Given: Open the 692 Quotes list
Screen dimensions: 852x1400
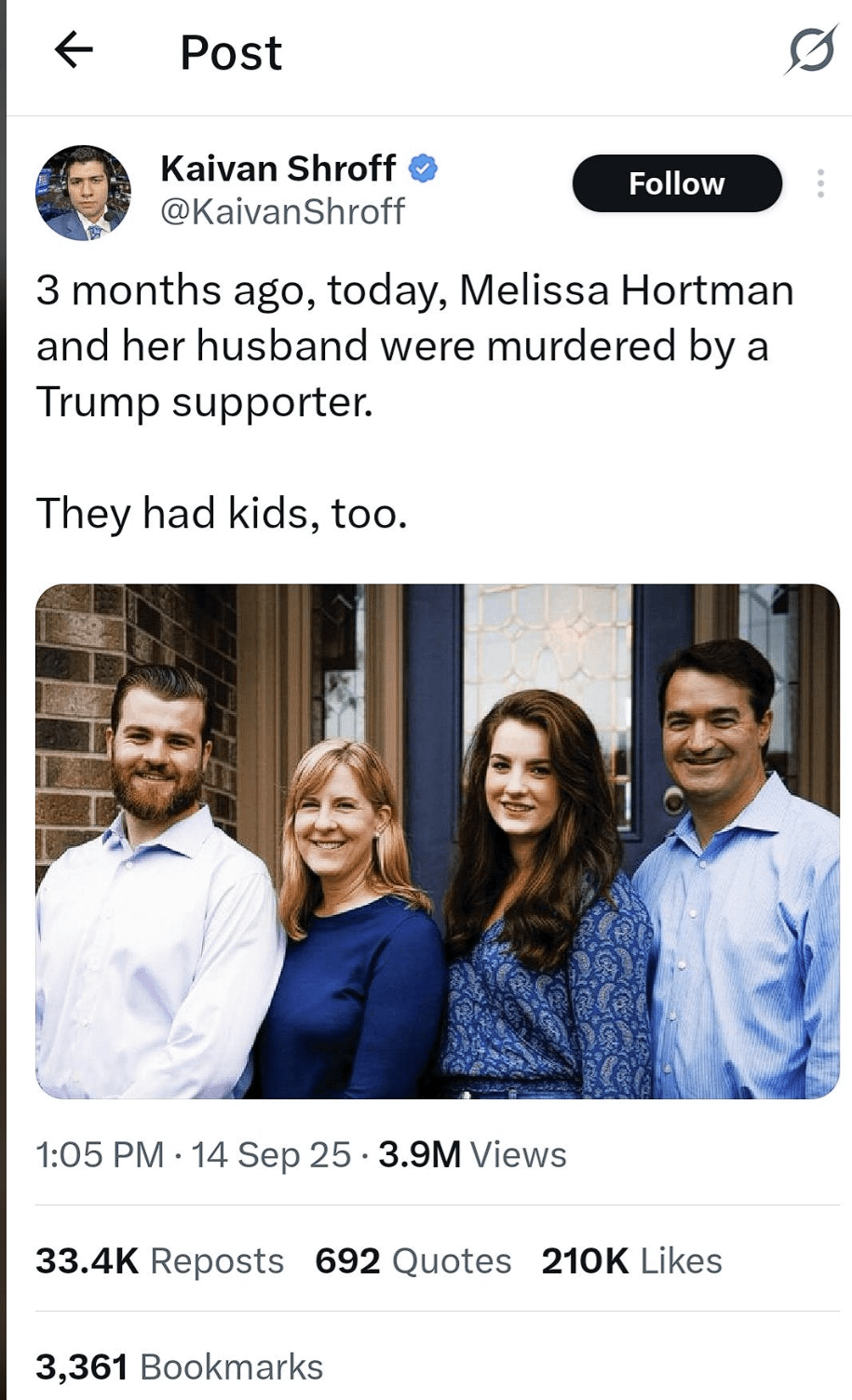Looking at the screenshot, I should pyautogui.click(x=412, y=1260).
